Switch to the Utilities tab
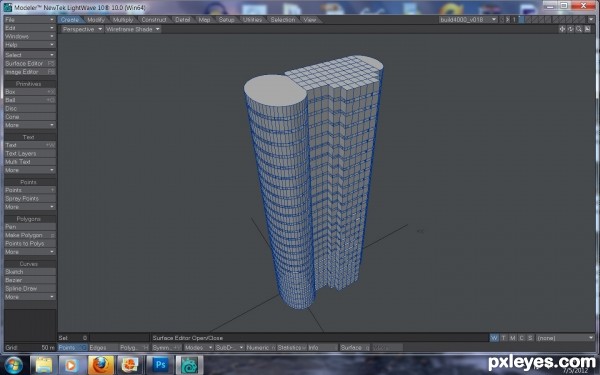This screenshot has width=600, height=375. click(x=253, y=20)
